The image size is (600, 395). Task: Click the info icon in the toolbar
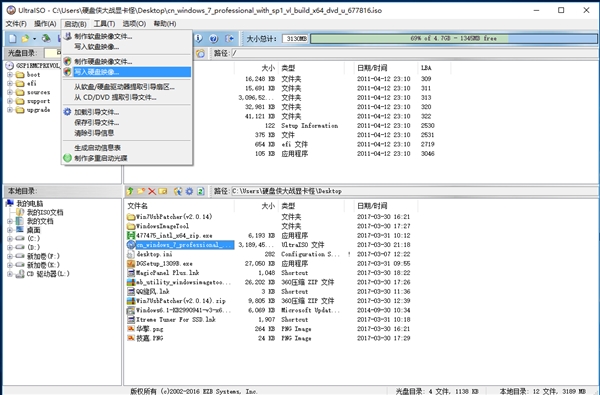[198, 38]
